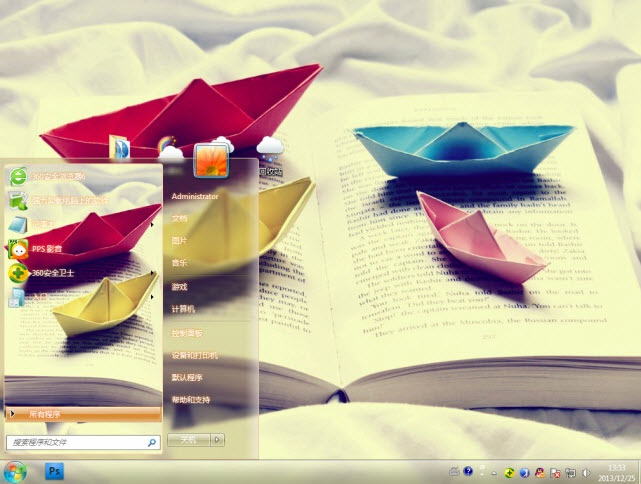This screenshot has height=484, width=641.
Task: Show 所有程序 all programs list
Action: [x=83, y=414]
